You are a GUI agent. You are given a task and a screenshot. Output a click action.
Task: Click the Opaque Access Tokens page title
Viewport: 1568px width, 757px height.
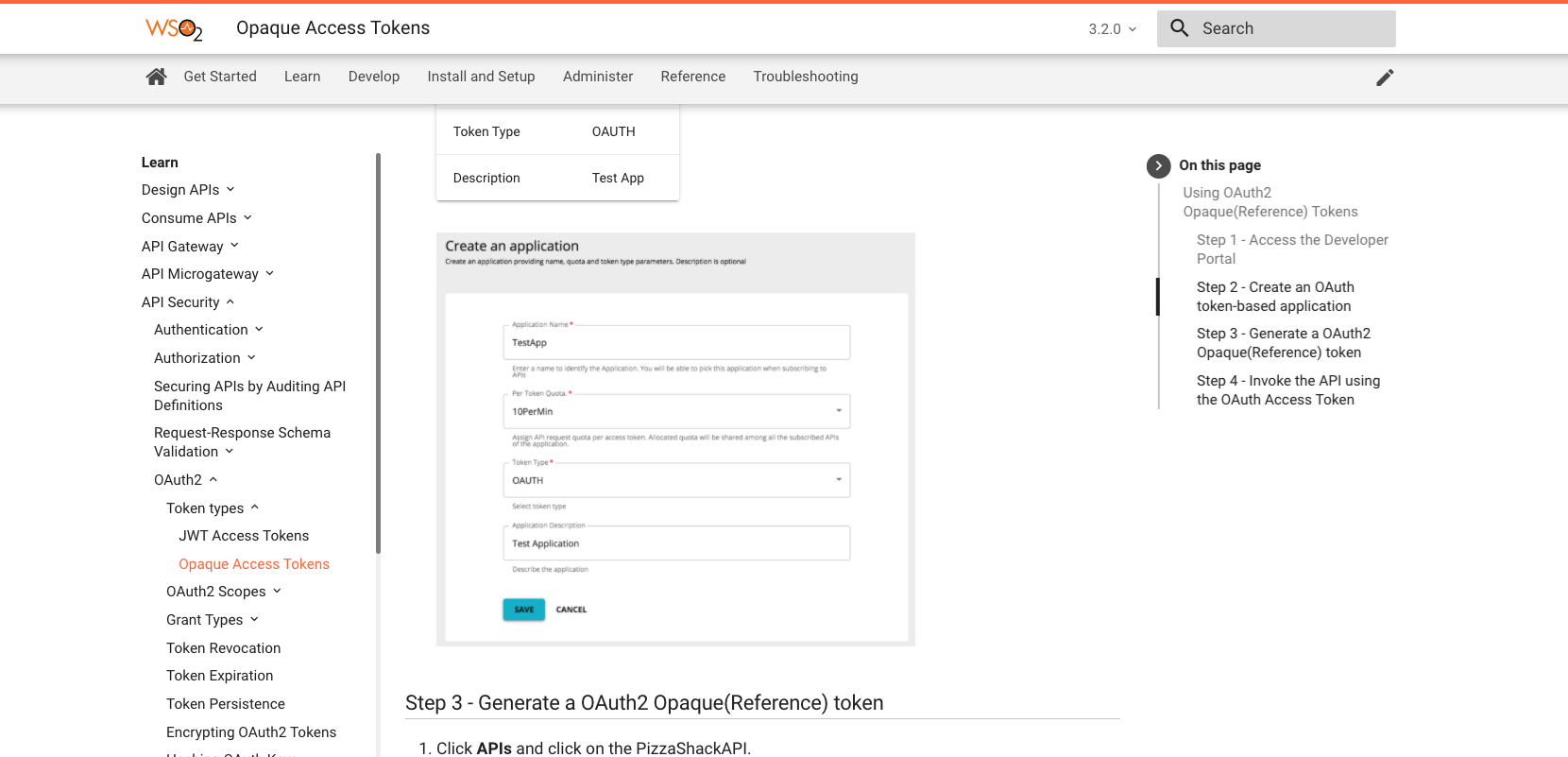tap(332, 28)
